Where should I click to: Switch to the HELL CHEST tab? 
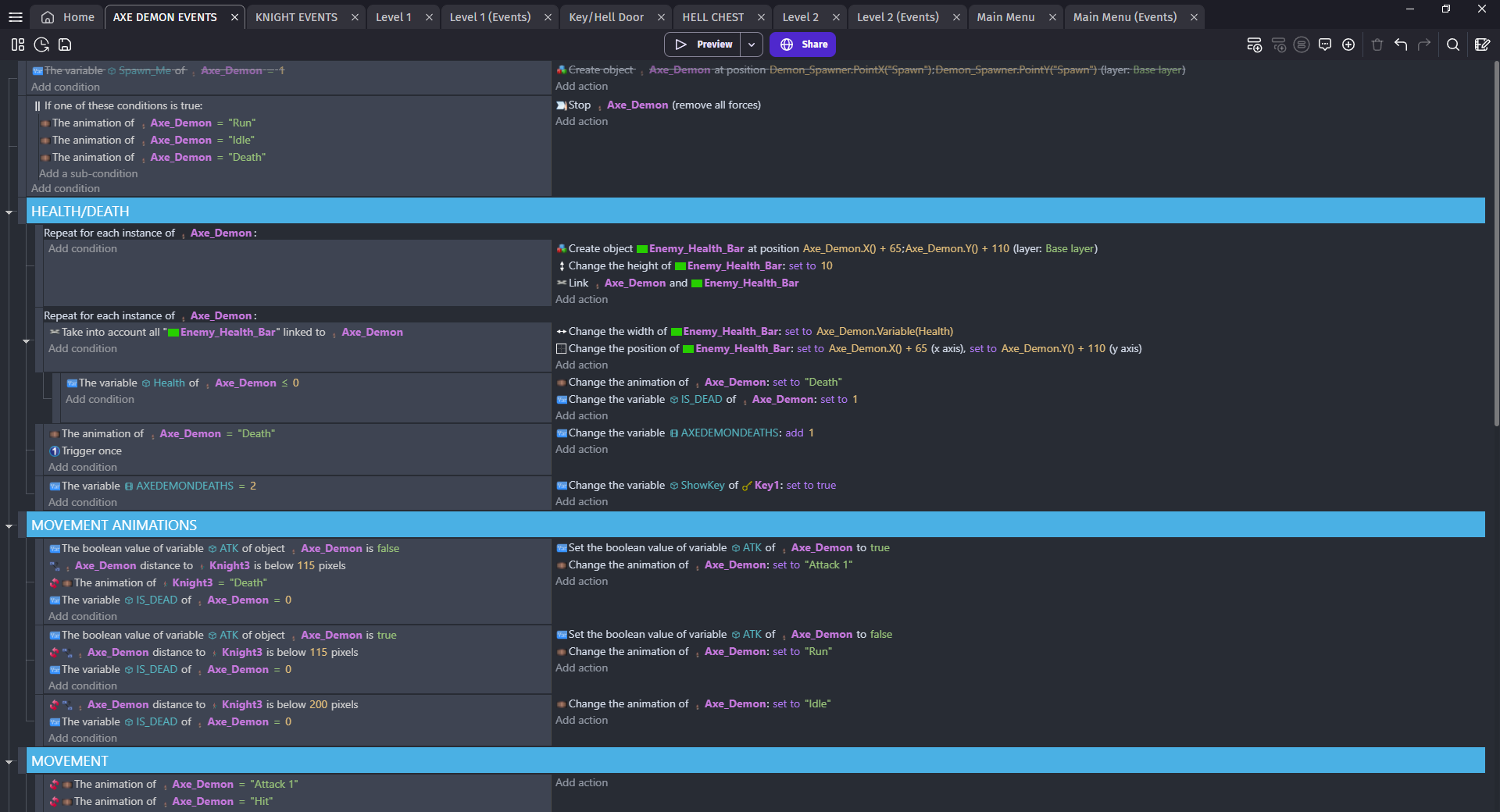point(713,16)
